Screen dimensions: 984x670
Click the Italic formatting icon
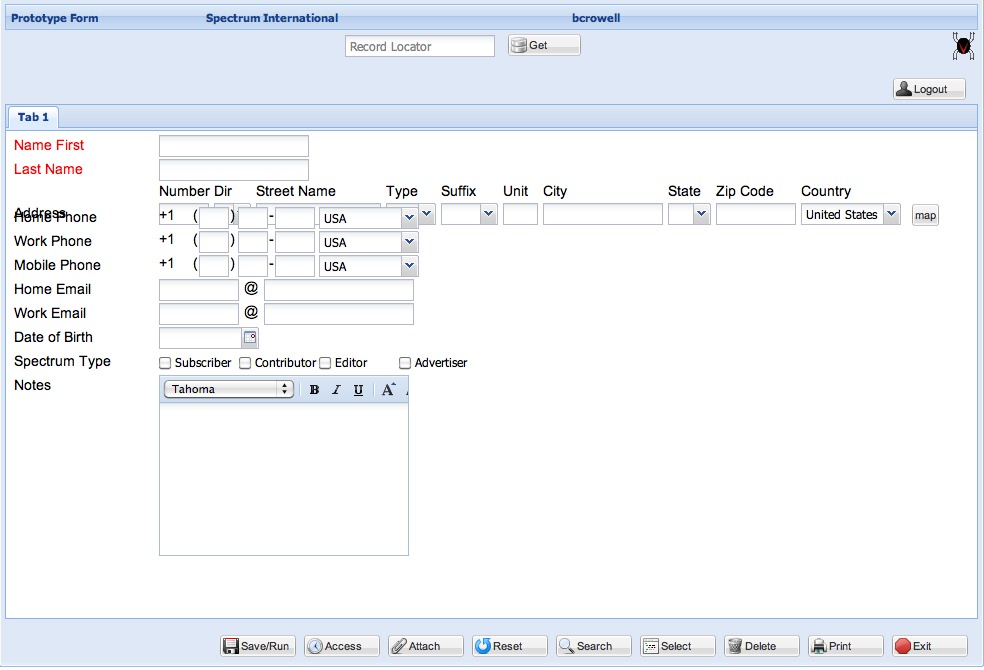(x=336, y=390)
